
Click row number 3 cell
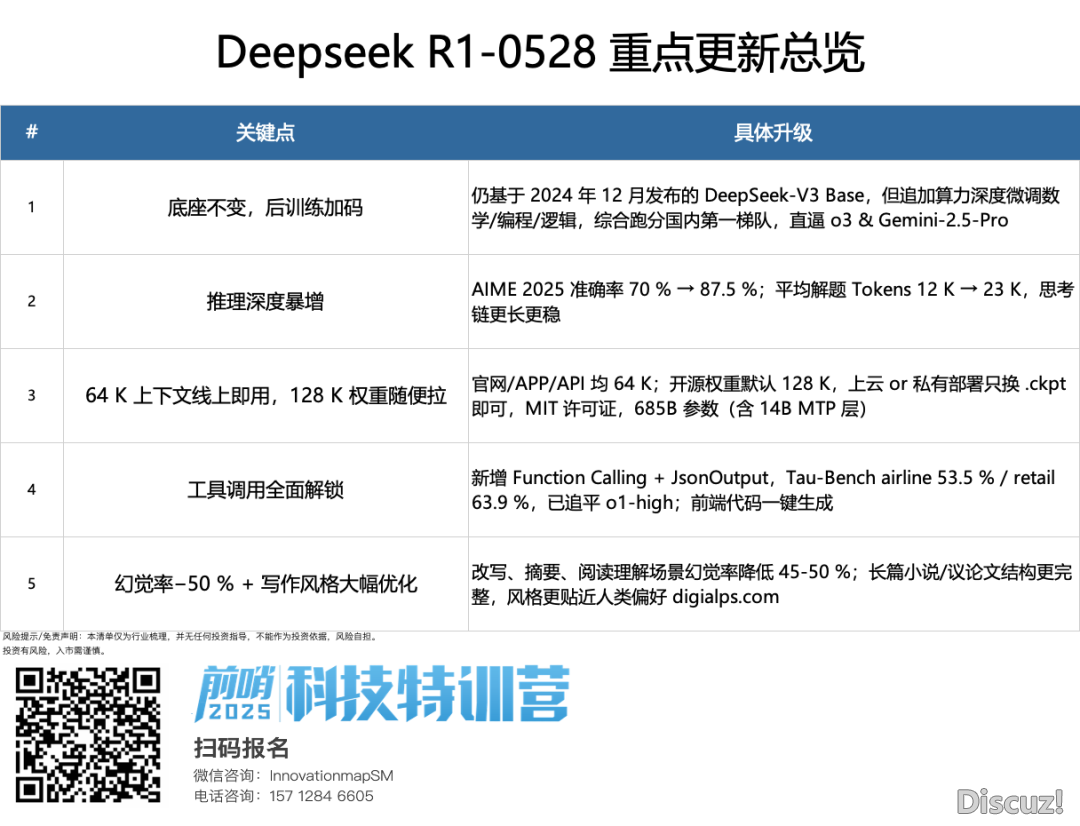pos(32,395)
